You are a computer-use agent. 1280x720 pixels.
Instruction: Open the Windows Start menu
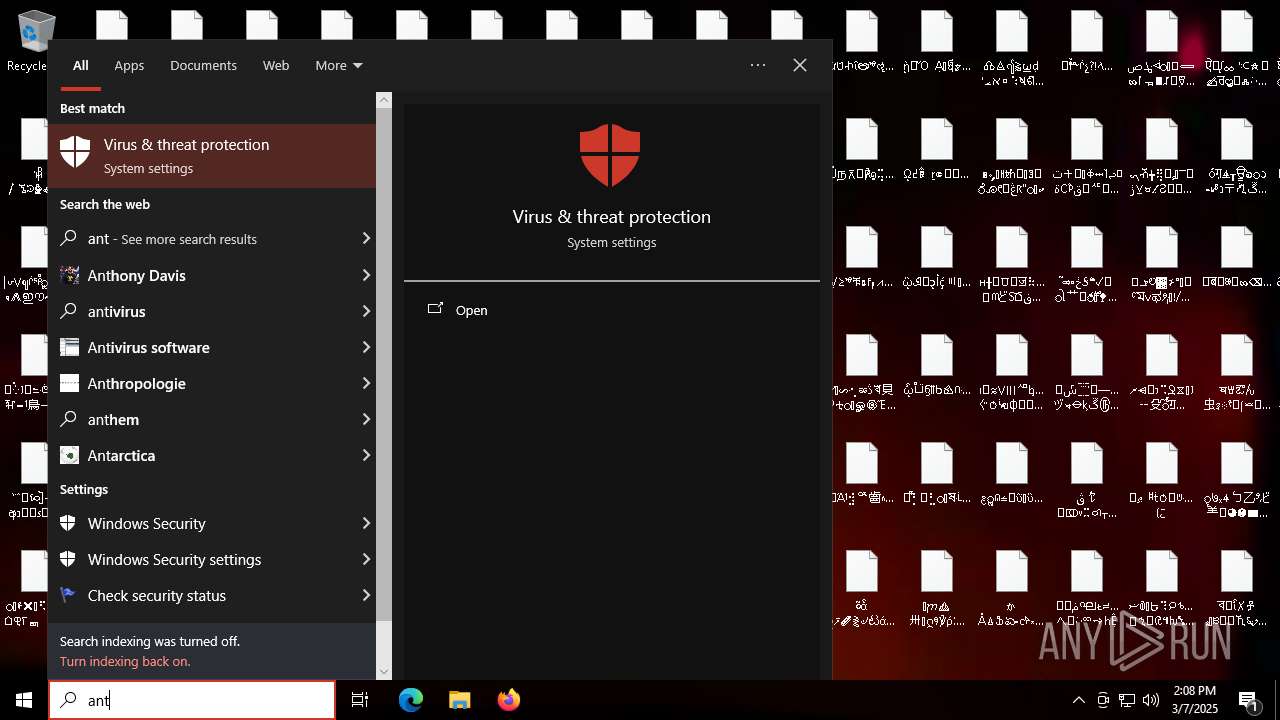[x=24, y=700]
